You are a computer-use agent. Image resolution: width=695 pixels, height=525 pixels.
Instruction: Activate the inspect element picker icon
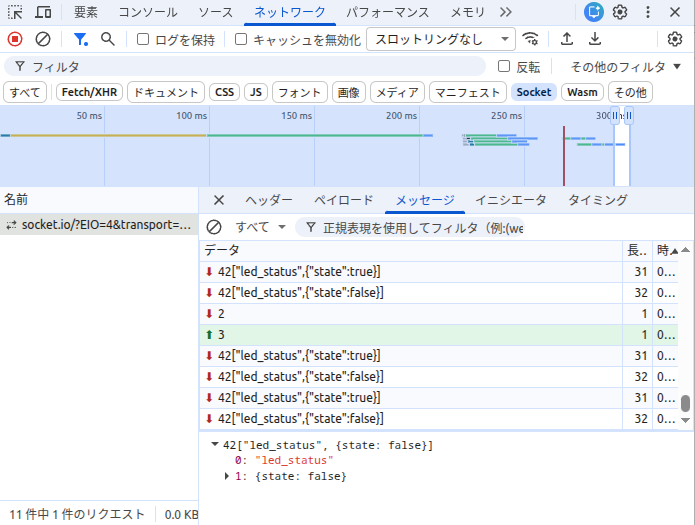coord(15,12)
